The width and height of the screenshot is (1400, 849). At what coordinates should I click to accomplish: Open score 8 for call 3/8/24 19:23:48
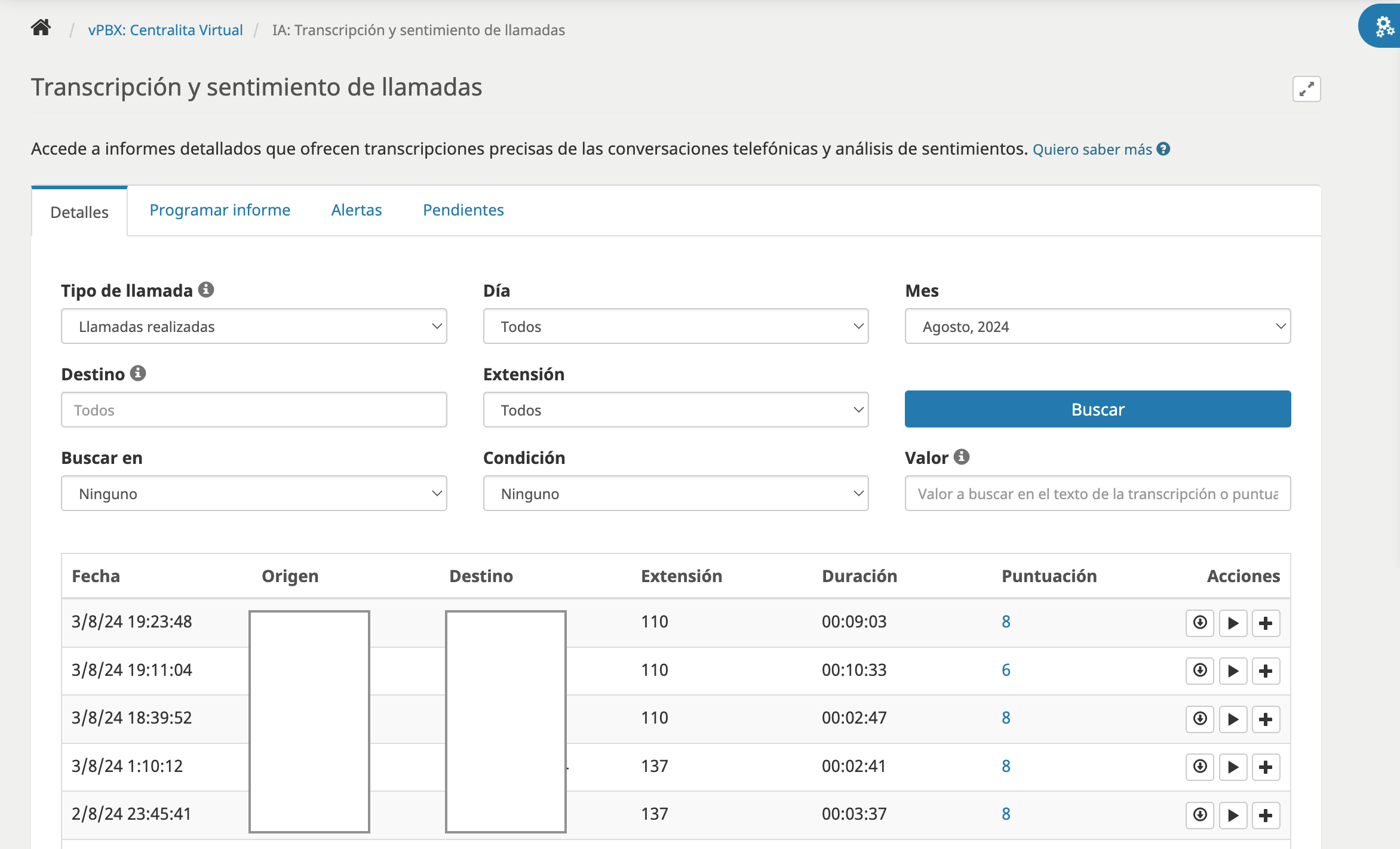1006,622
